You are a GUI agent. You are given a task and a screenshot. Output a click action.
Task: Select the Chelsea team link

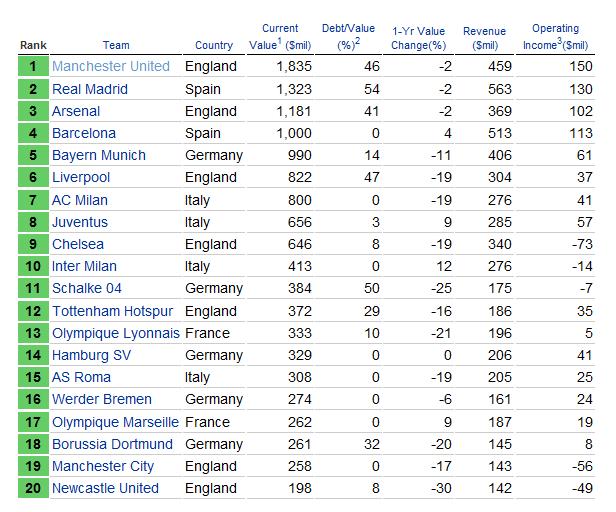[78, 244]
